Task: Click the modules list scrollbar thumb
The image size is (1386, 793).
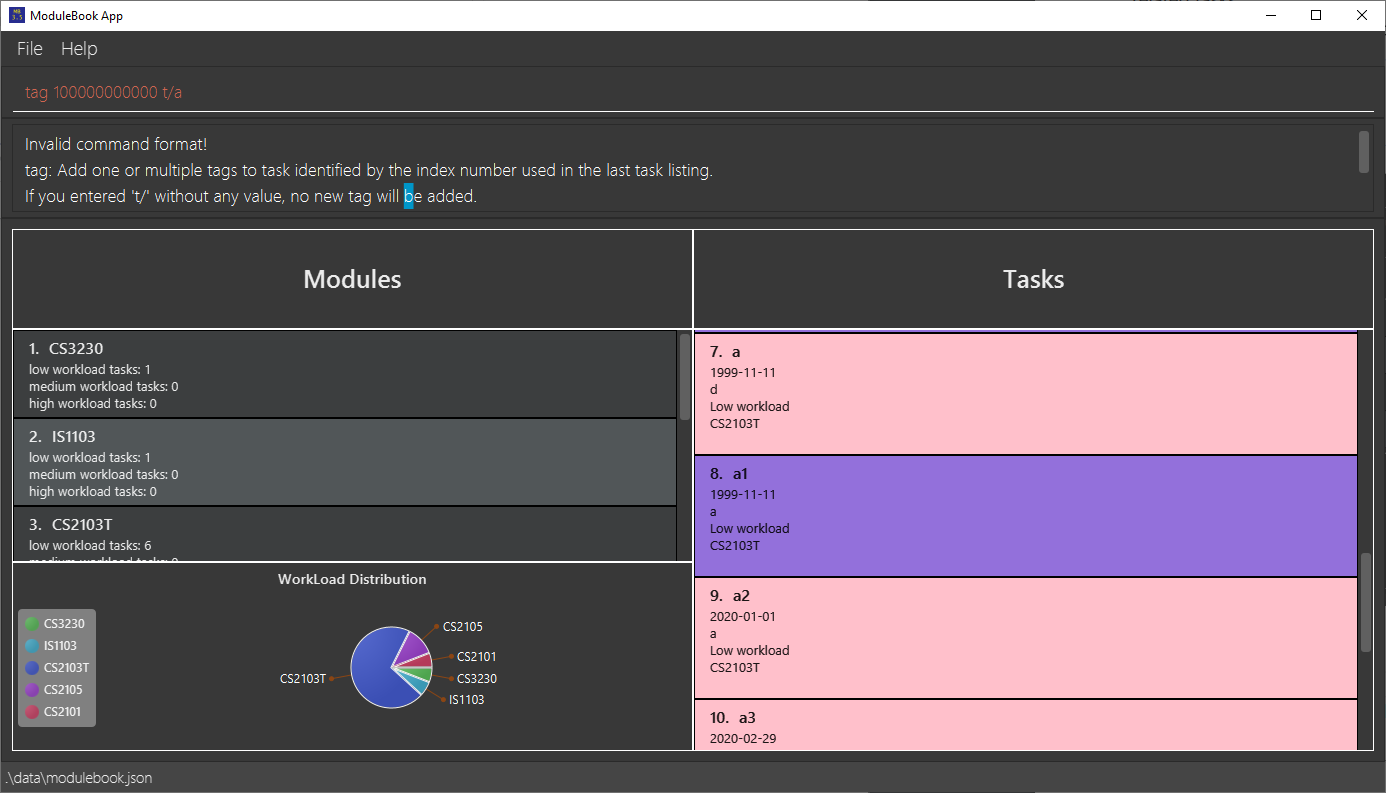Action: (x=685, y=376)
